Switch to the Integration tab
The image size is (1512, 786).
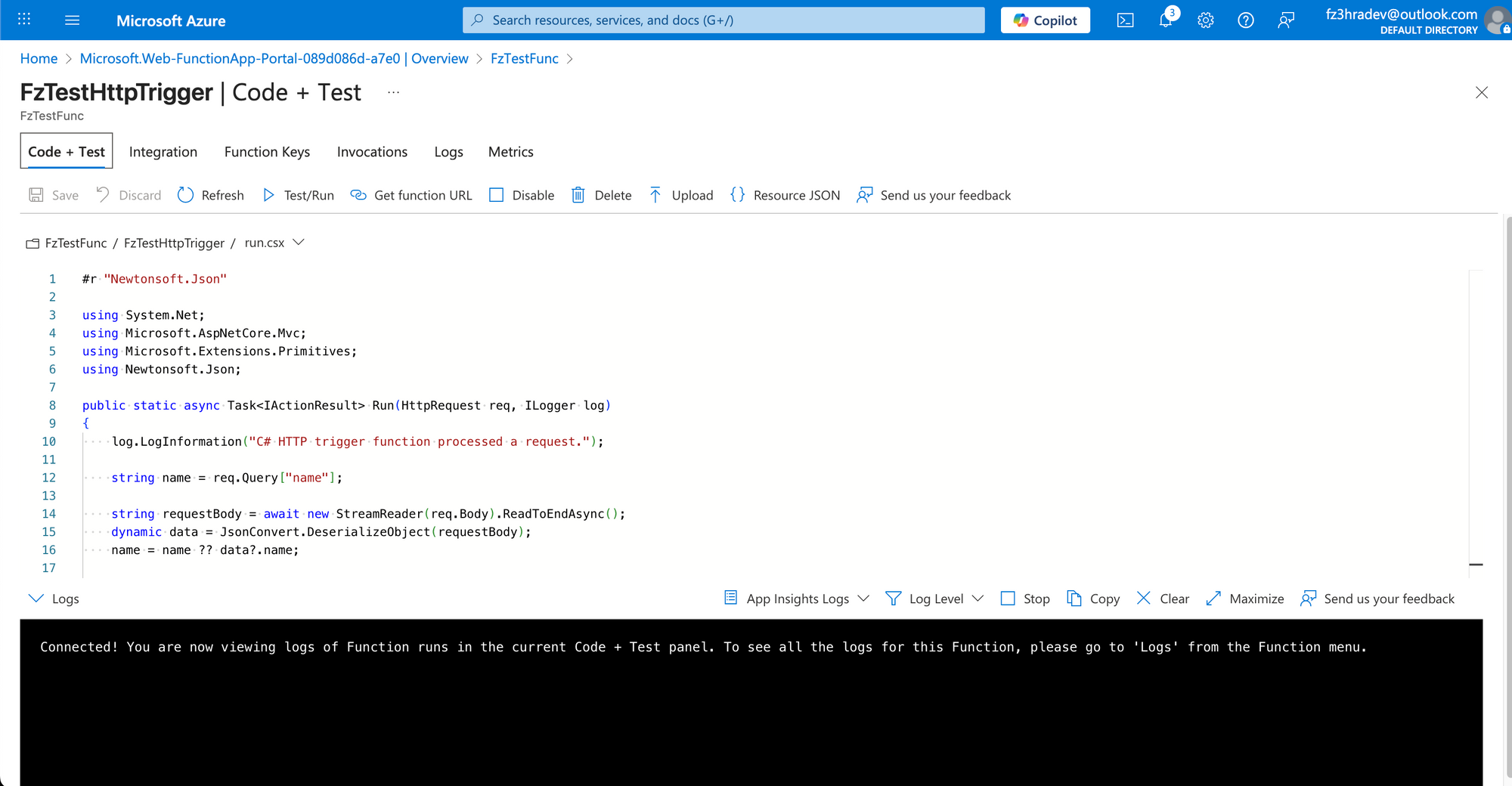pos(163,151)
